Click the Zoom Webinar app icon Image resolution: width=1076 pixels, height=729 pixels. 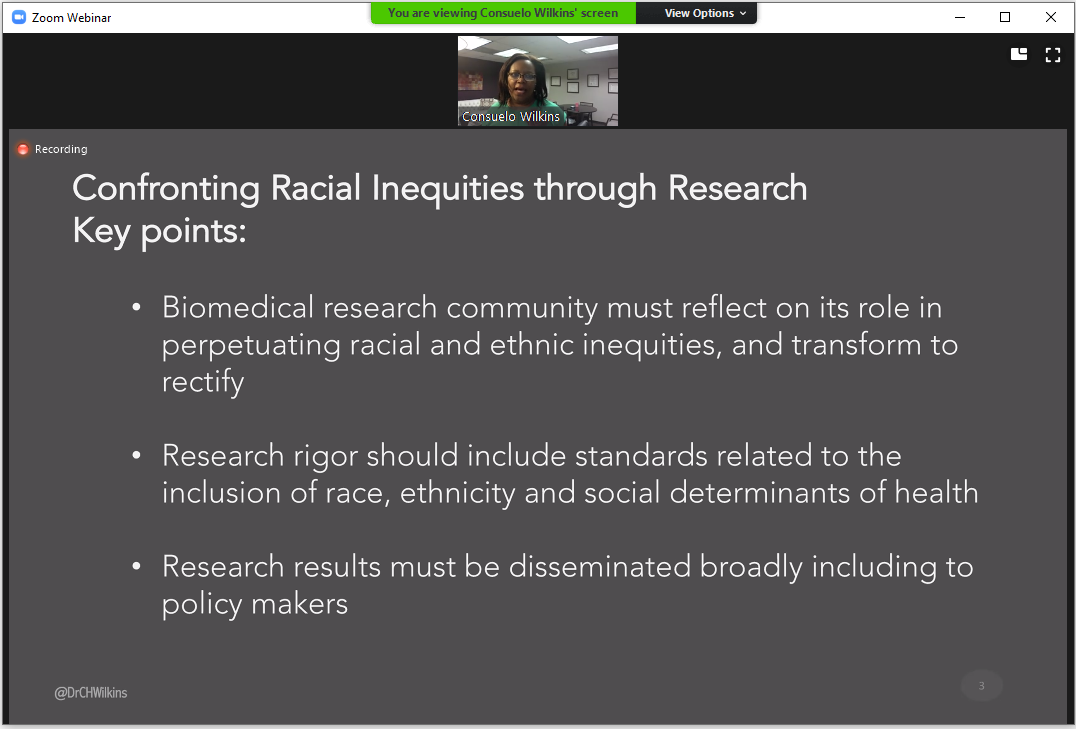click(x=19, y=17)
